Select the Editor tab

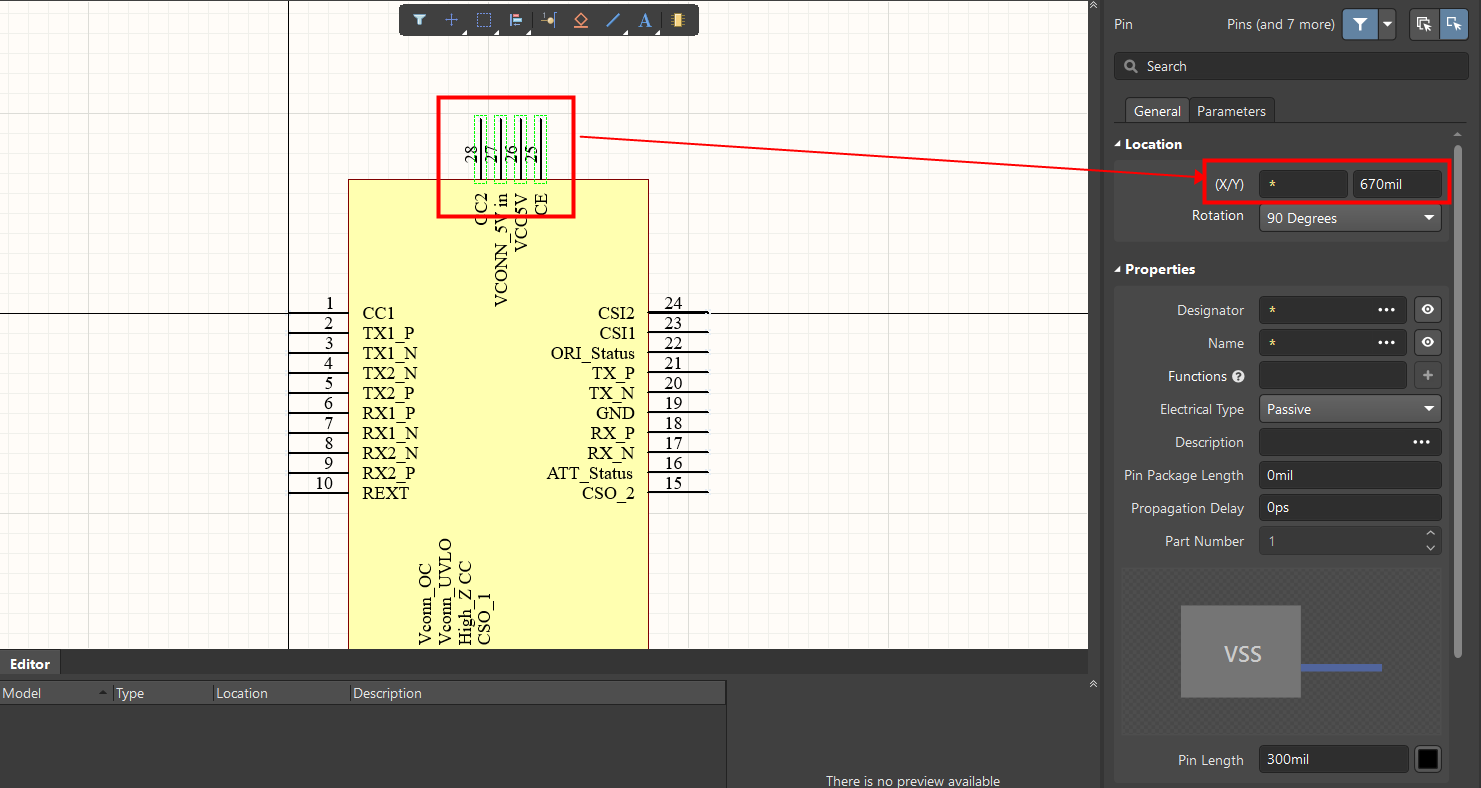pos(30,664)
